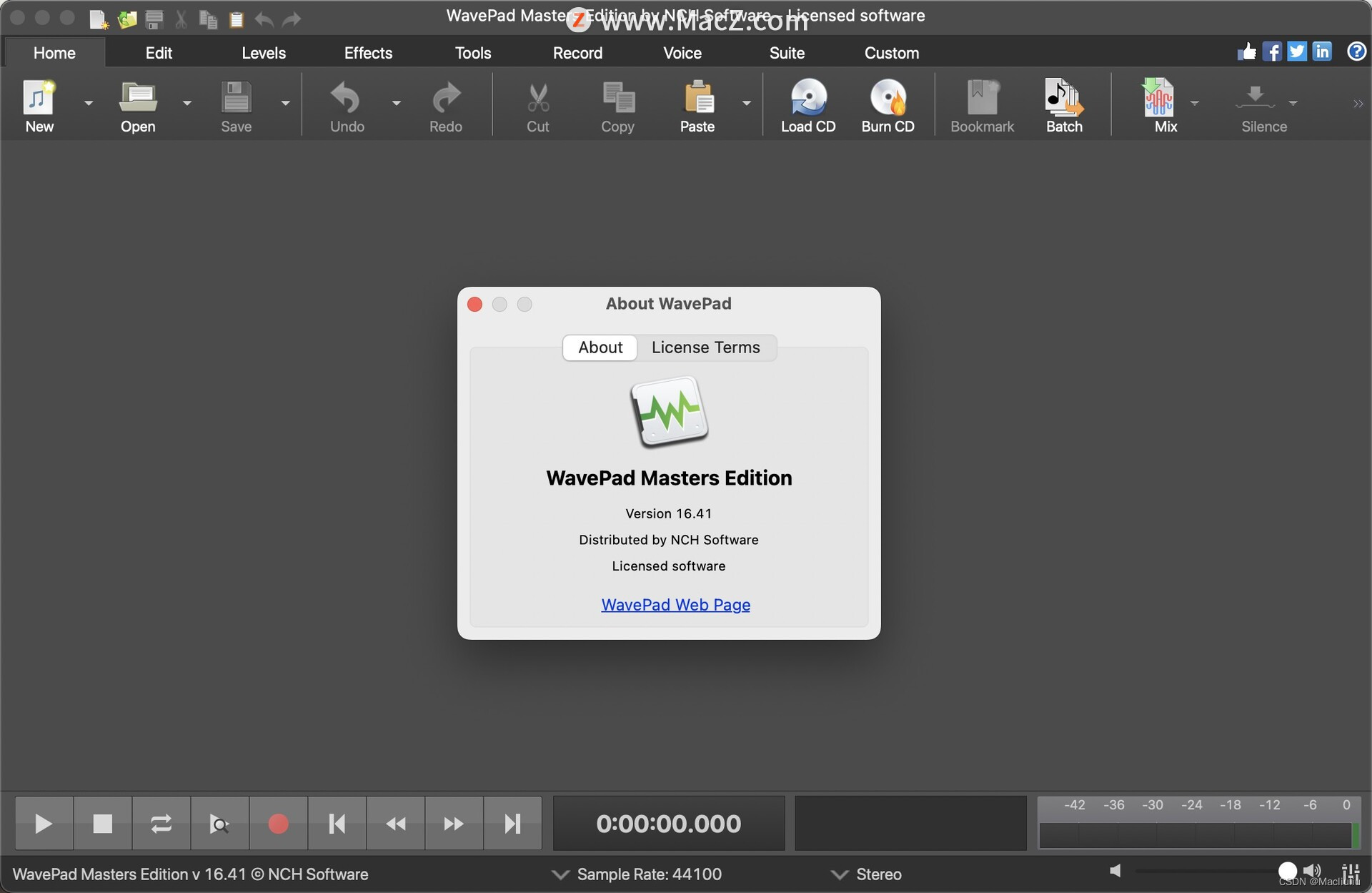Click the Paste clipboard icon
Image resolution: width=1372 pixels, height=893 pixels.
[x=698, y=97]
